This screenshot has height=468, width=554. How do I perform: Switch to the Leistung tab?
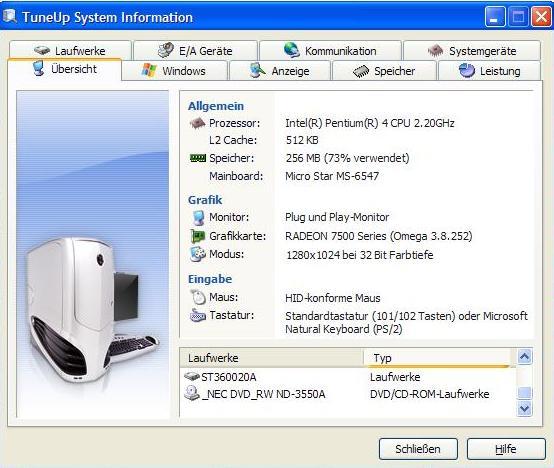click(x=490, y=71)
